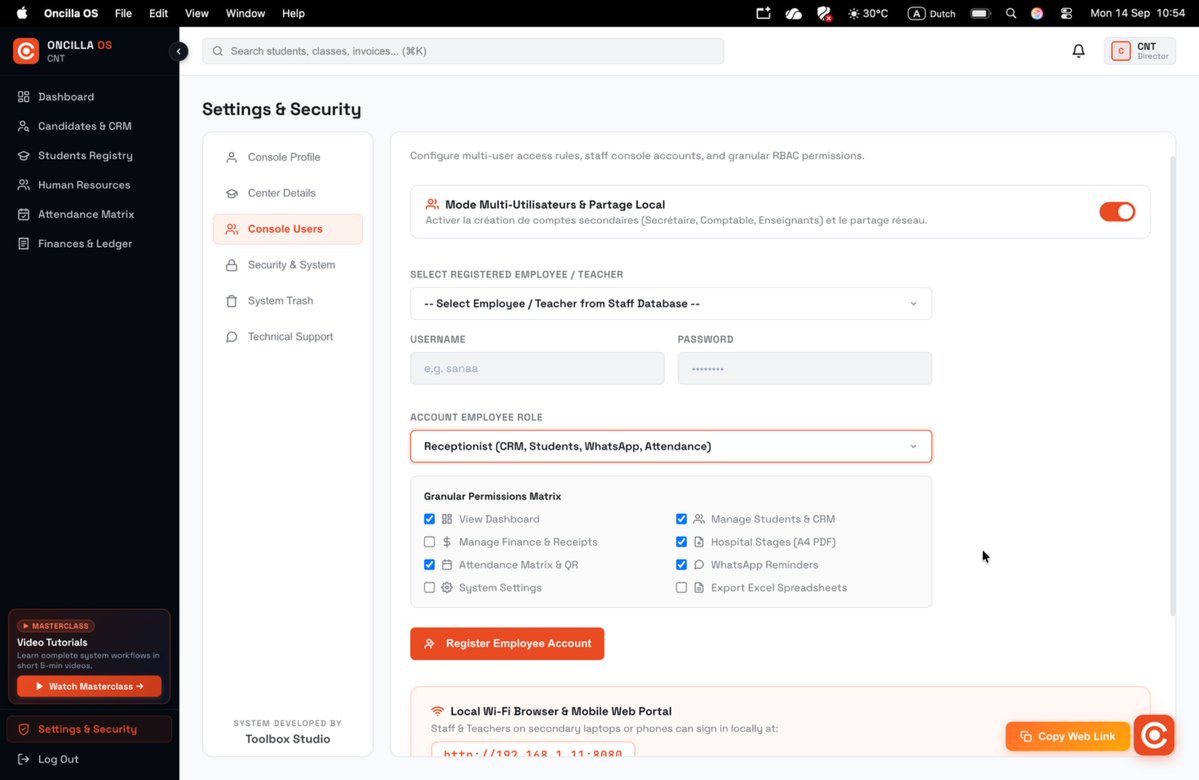Image resolution: width=1199 pixels, height=780 pixels.
Task: Click the battery status icon
Action: pyautogui.click(x=980, y=13)
